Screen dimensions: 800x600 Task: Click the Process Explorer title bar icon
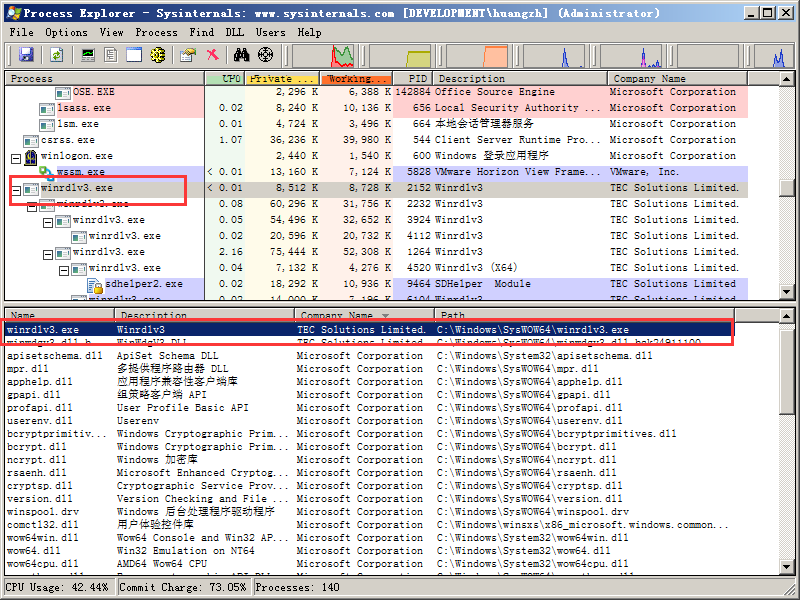coord(13,13)
